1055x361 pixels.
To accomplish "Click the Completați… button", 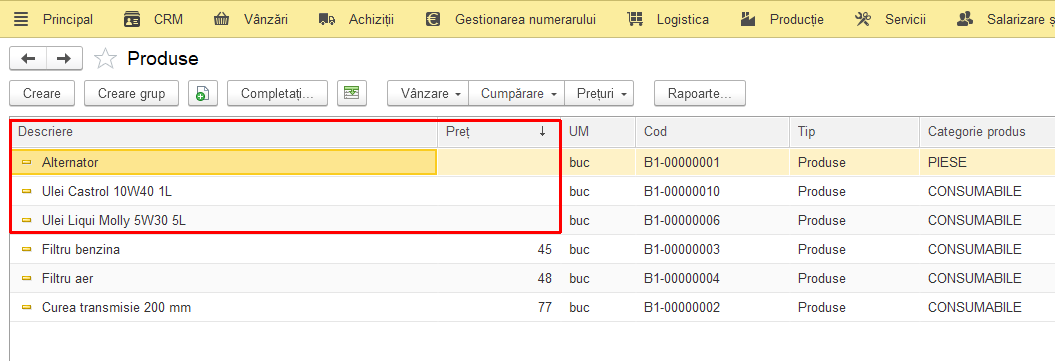I will click(x=277, y=93).
